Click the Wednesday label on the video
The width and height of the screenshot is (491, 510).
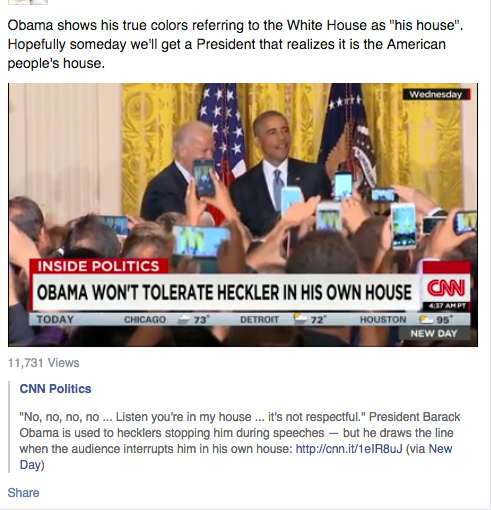(x=436, y=94)
